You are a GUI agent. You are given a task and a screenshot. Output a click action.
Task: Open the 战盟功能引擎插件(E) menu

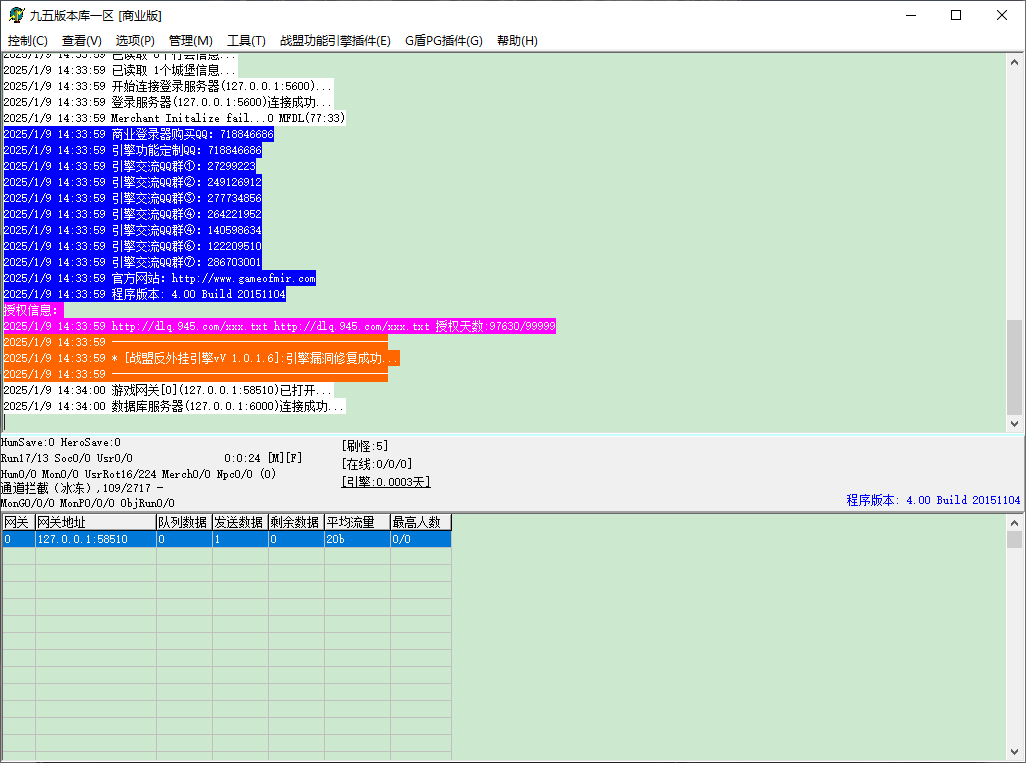pyautogui.click(x=335, y=41)
